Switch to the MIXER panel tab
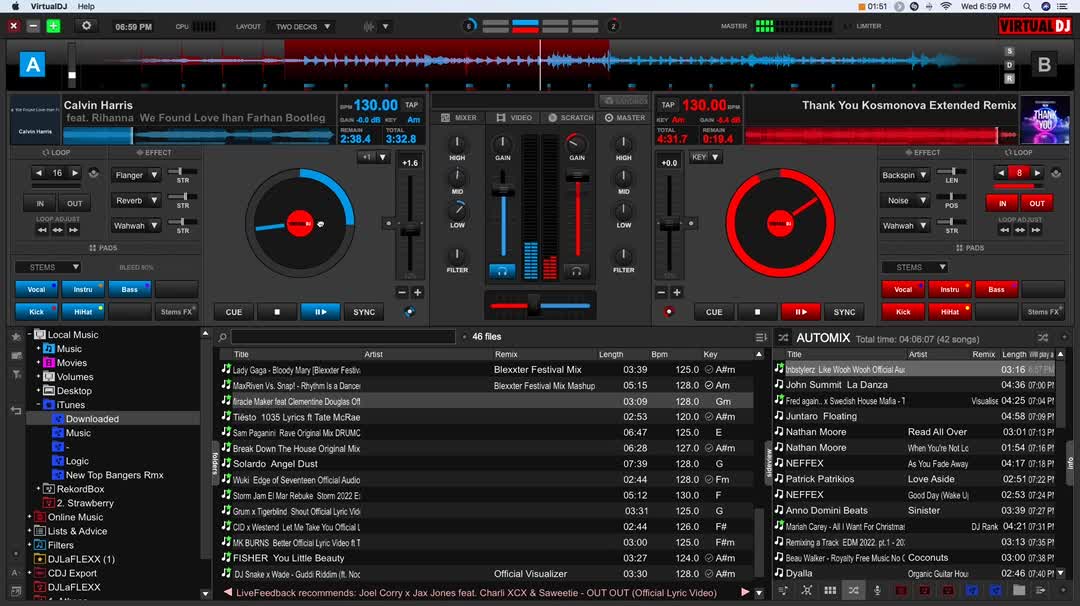Screen dimensions: 1080x606 pyautogui.click(x=459, y=118)
